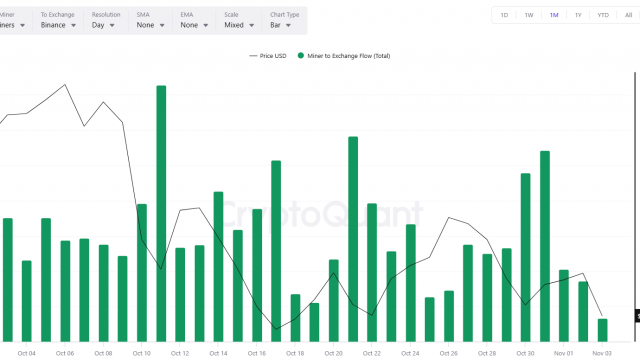This screenshot has width=640, height=360.
Task: Select the YTD time range
Action: click(x=603, y=15)
